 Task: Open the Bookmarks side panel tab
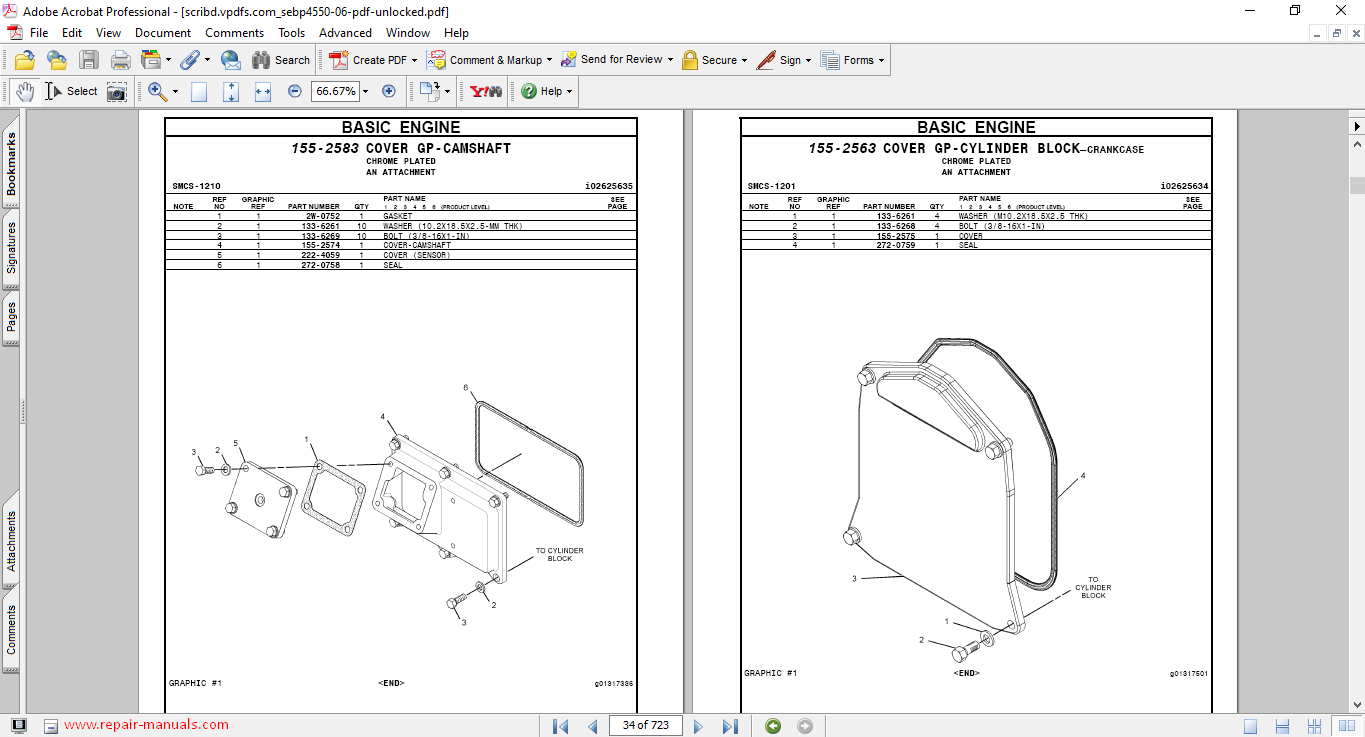coord(11,165)
